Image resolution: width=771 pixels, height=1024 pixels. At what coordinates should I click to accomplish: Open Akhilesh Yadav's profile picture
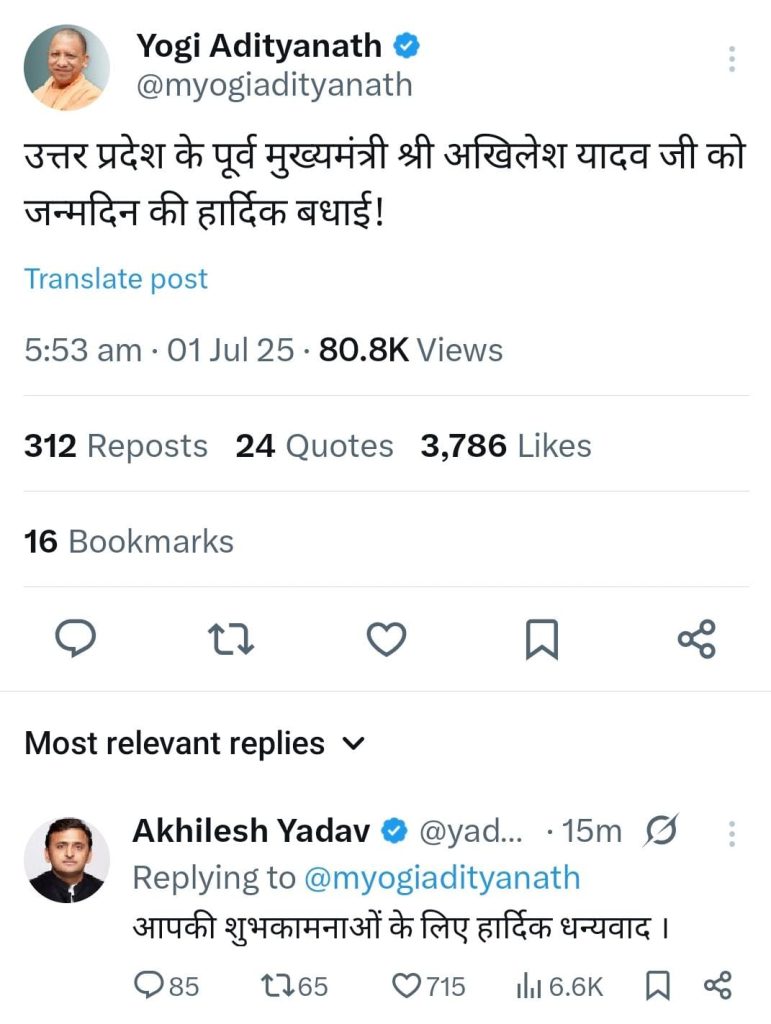tap(66, 860)
